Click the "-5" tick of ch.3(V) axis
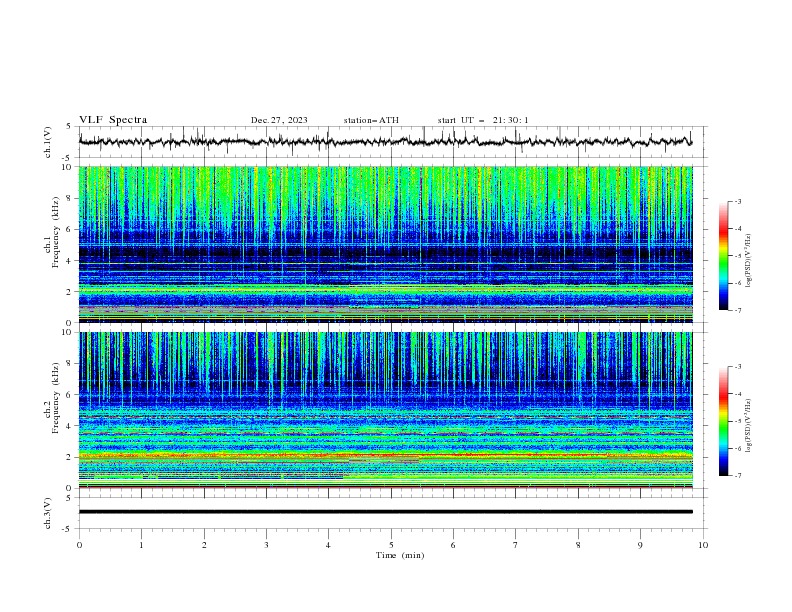 tap(68, 529)
